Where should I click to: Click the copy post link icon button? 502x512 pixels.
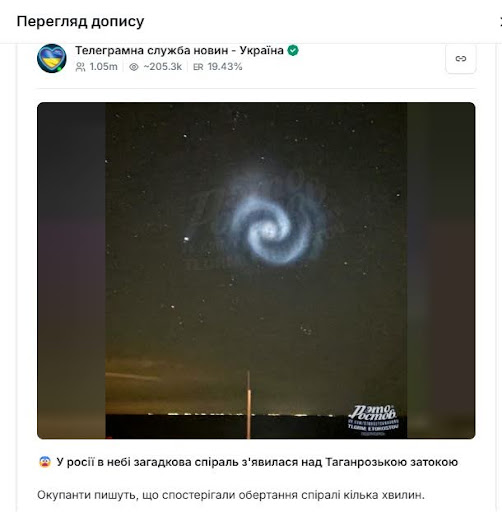[x=461, y=59]
